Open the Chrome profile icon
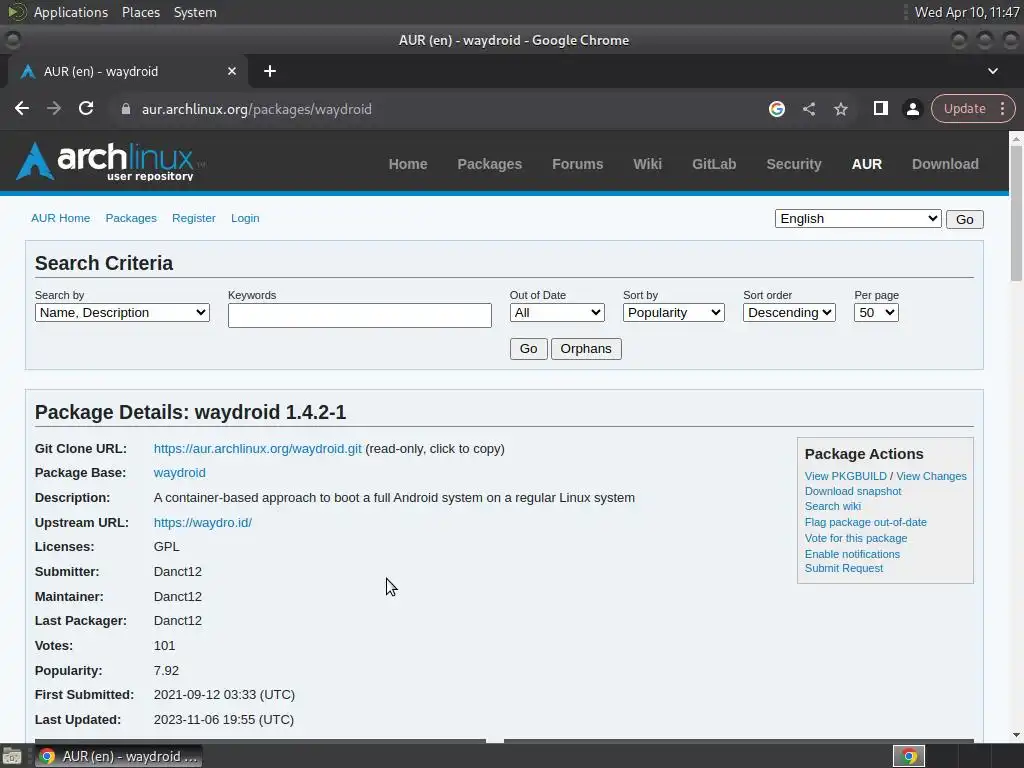The height and width of the screenshot is (768, 1024). click(x=912, y=109)
